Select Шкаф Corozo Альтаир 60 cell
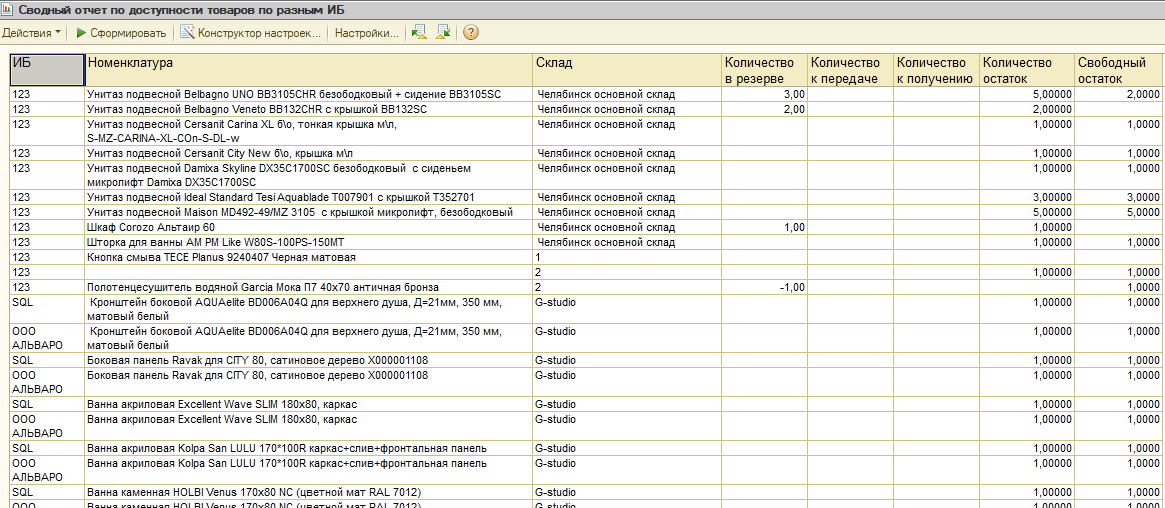 click(x=309, y=227)
